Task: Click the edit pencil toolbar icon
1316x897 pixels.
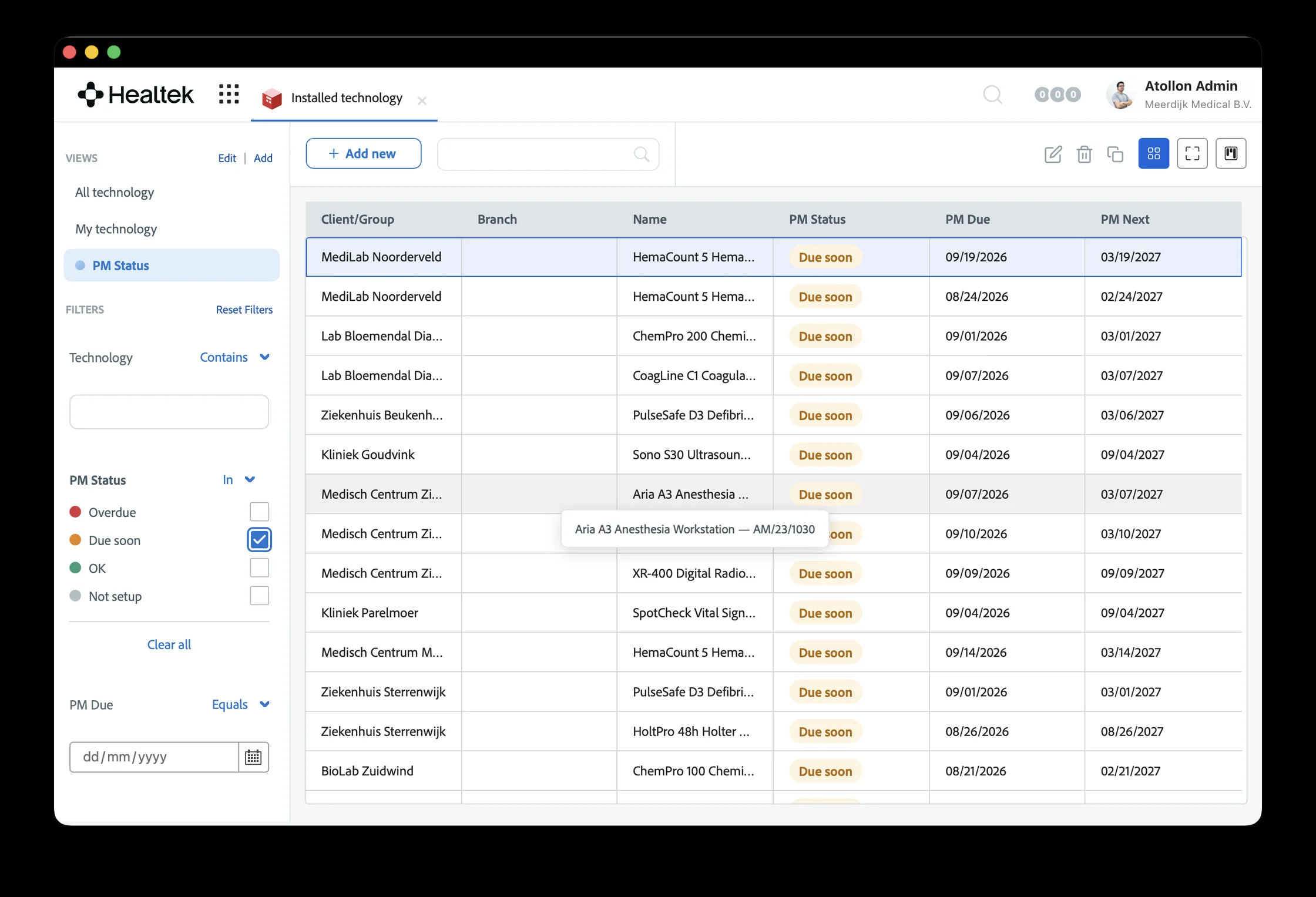Action: click(1053, 154)
